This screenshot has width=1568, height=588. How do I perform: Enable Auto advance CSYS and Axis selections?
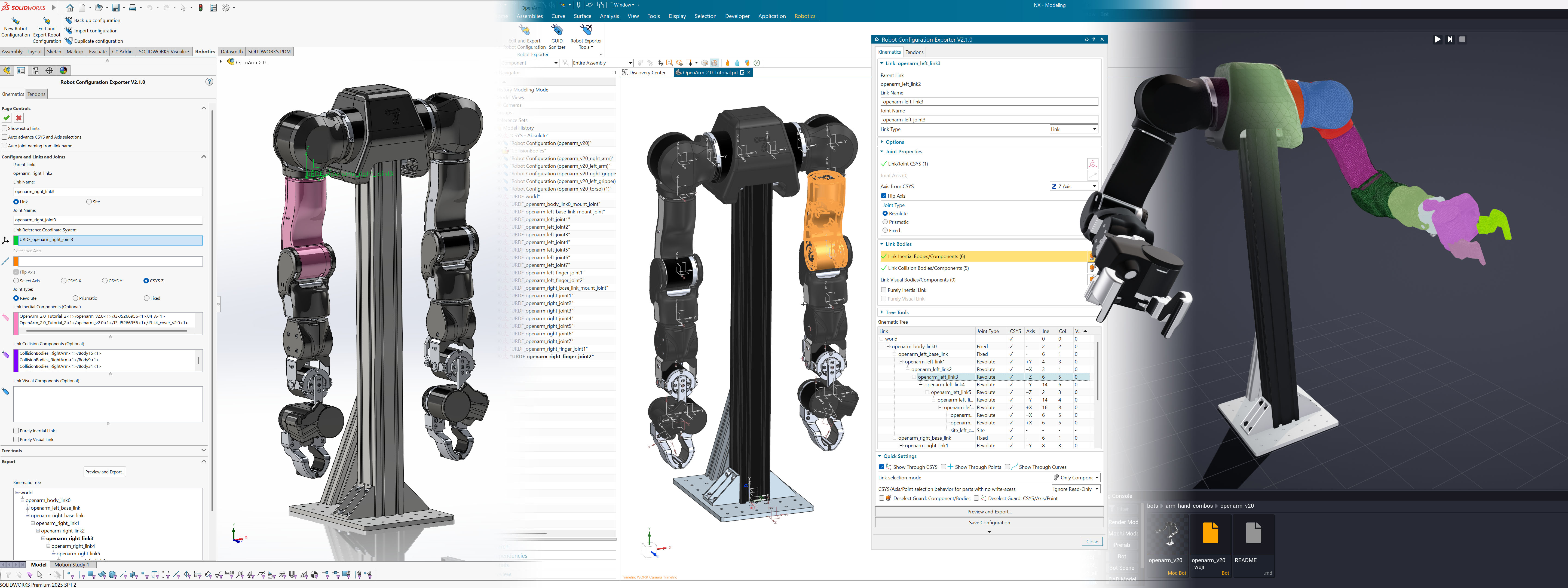click(5, 137)
